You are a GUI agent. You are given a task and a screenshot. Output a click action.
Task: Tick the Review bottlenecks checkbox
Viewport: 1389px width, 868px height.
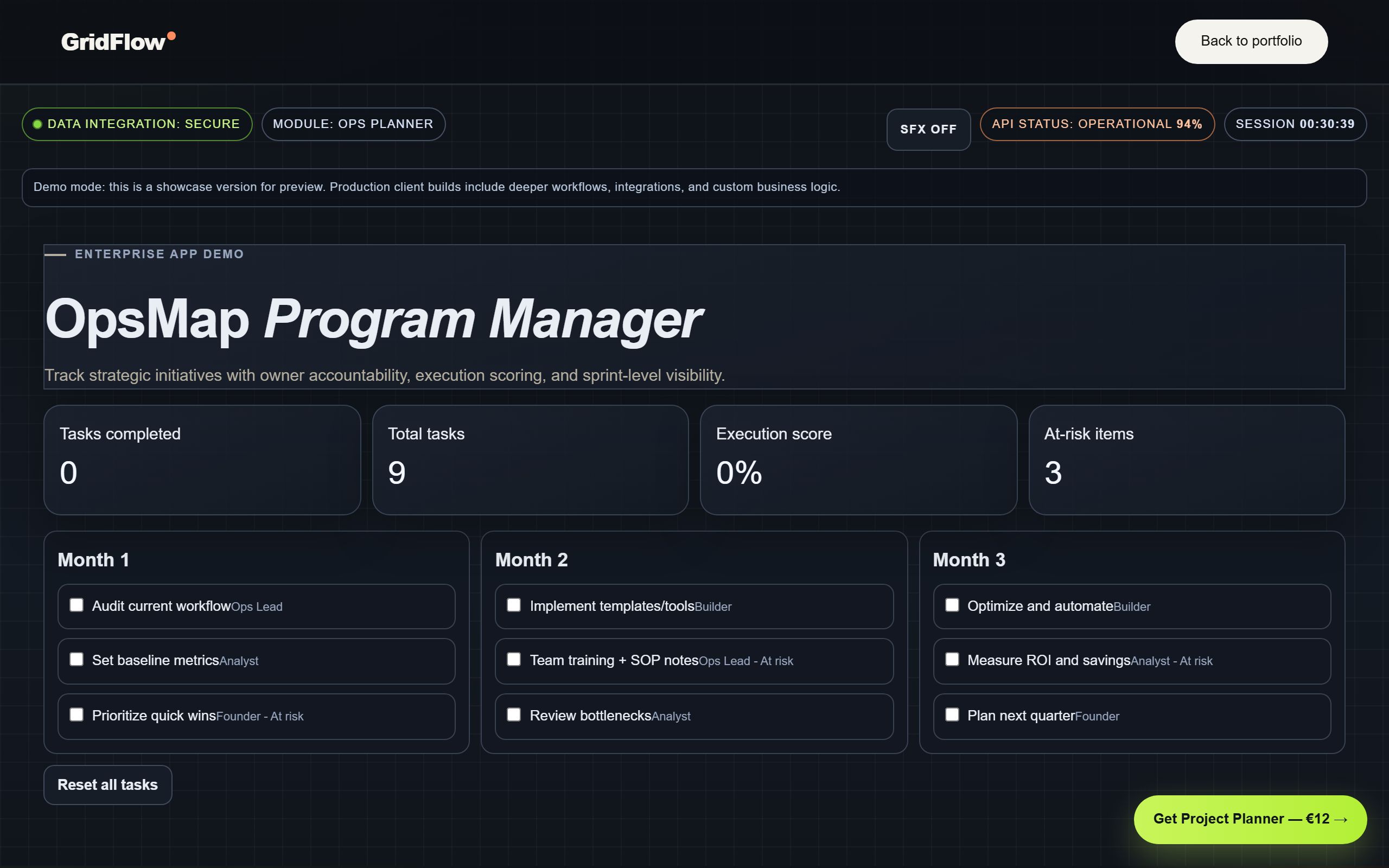514,714
